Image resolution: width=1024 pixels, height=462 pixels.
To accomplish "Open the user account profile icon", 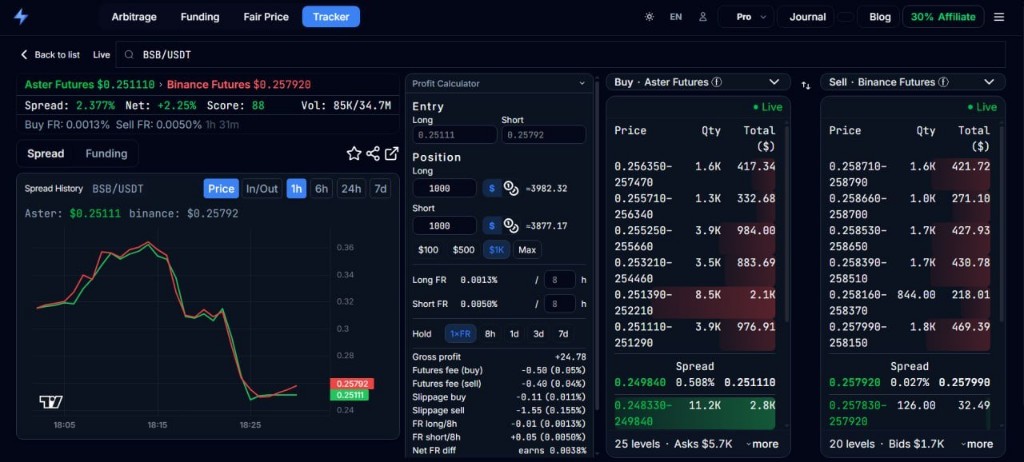I will tap(703, 17).
